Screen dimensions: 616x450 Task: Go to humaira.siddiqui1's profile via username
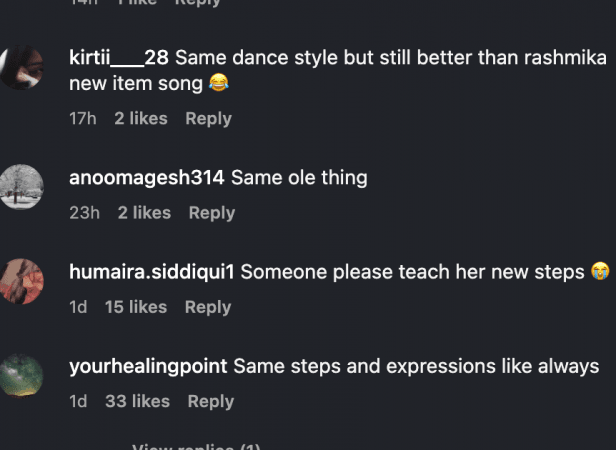pyautogui.click(x=152, y=272)
